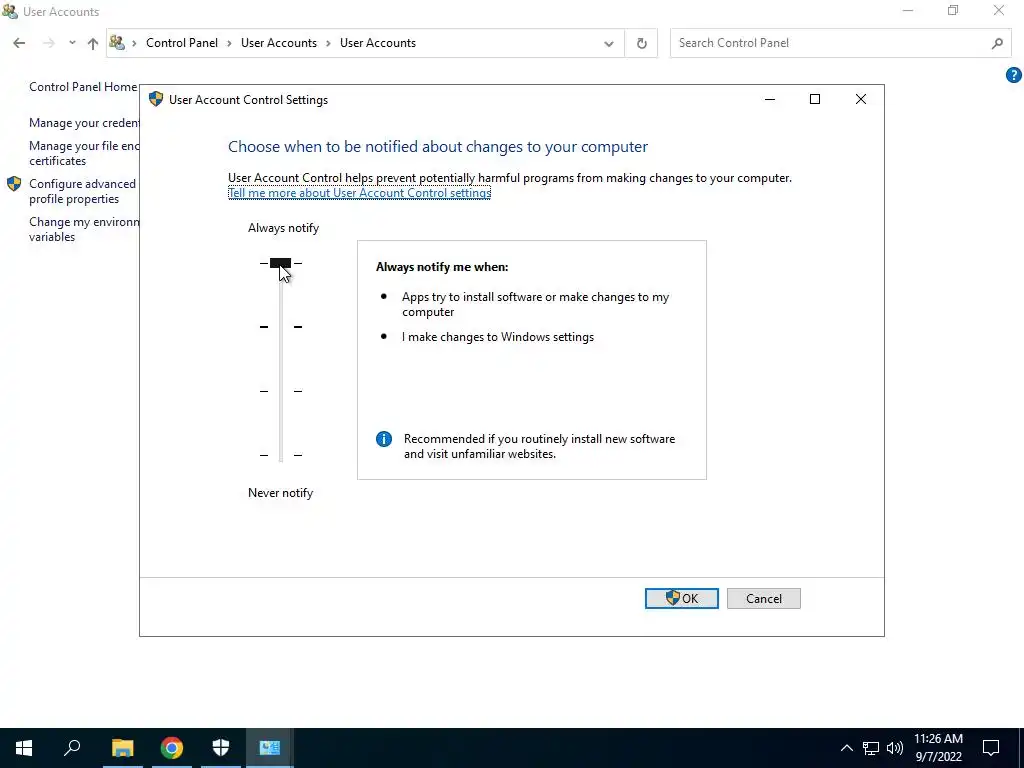This screenshot has width=1024, height=768.
Task: Set slider to second notification level tick
Action: [281, 327]
